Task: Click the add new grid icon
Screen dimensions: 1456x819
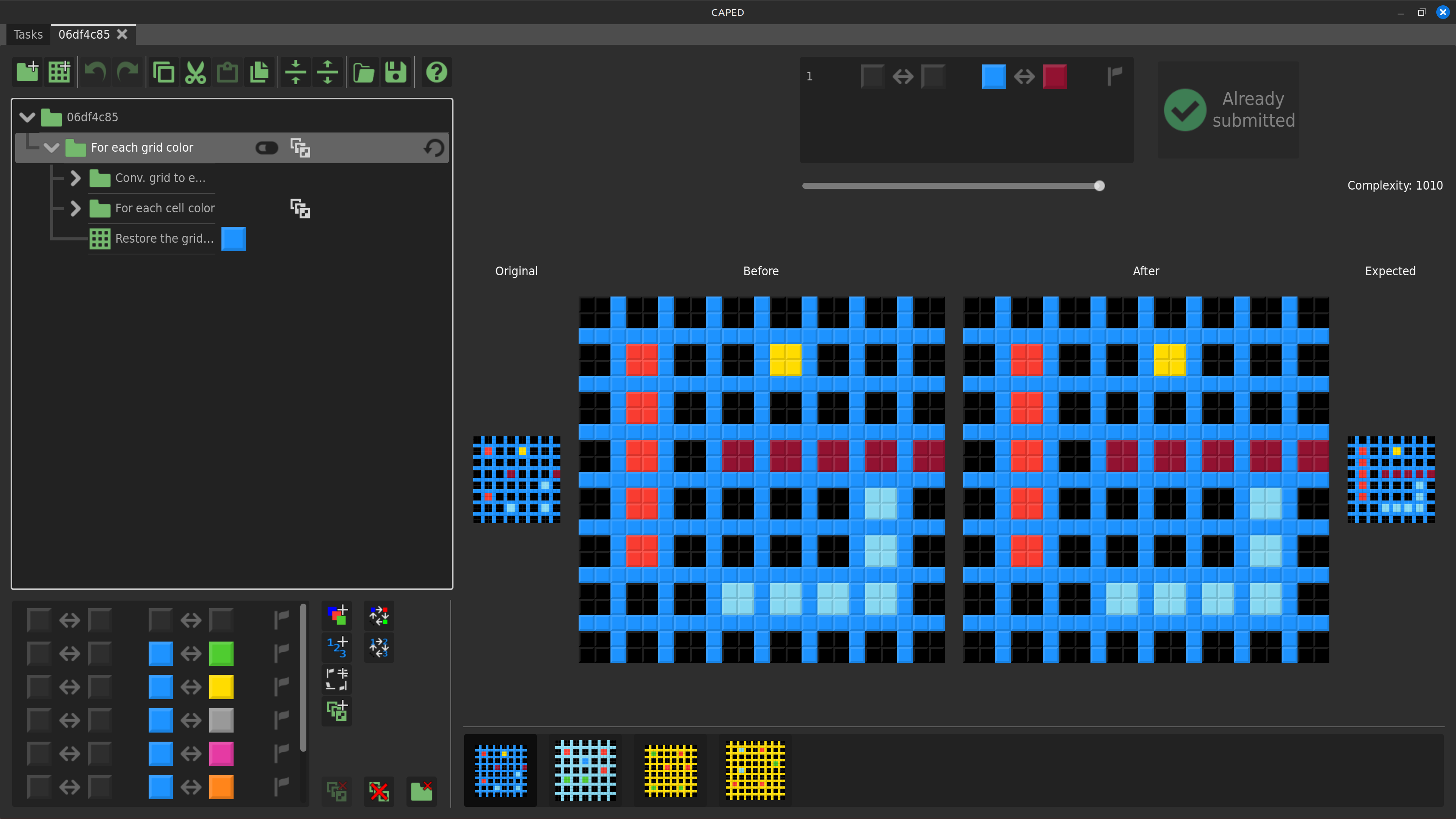Action: [59, 72]
